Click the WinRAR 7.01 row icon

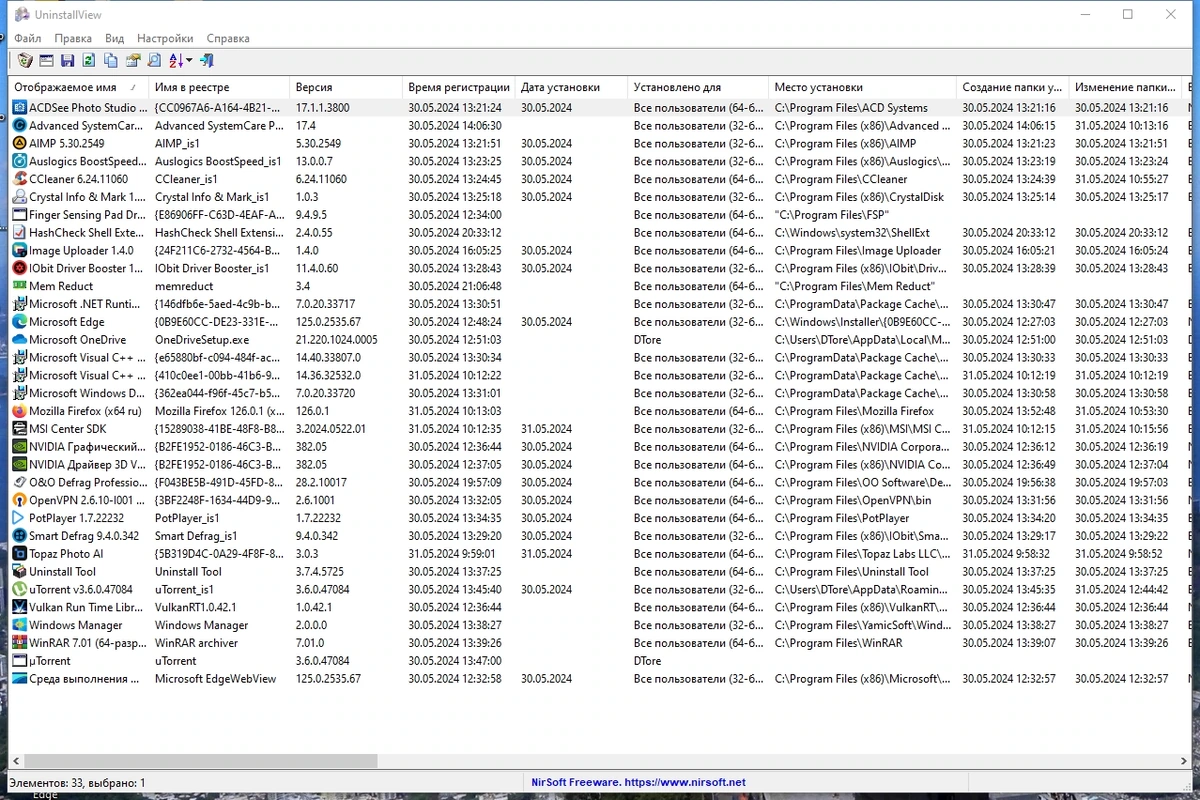click(19, 643)
